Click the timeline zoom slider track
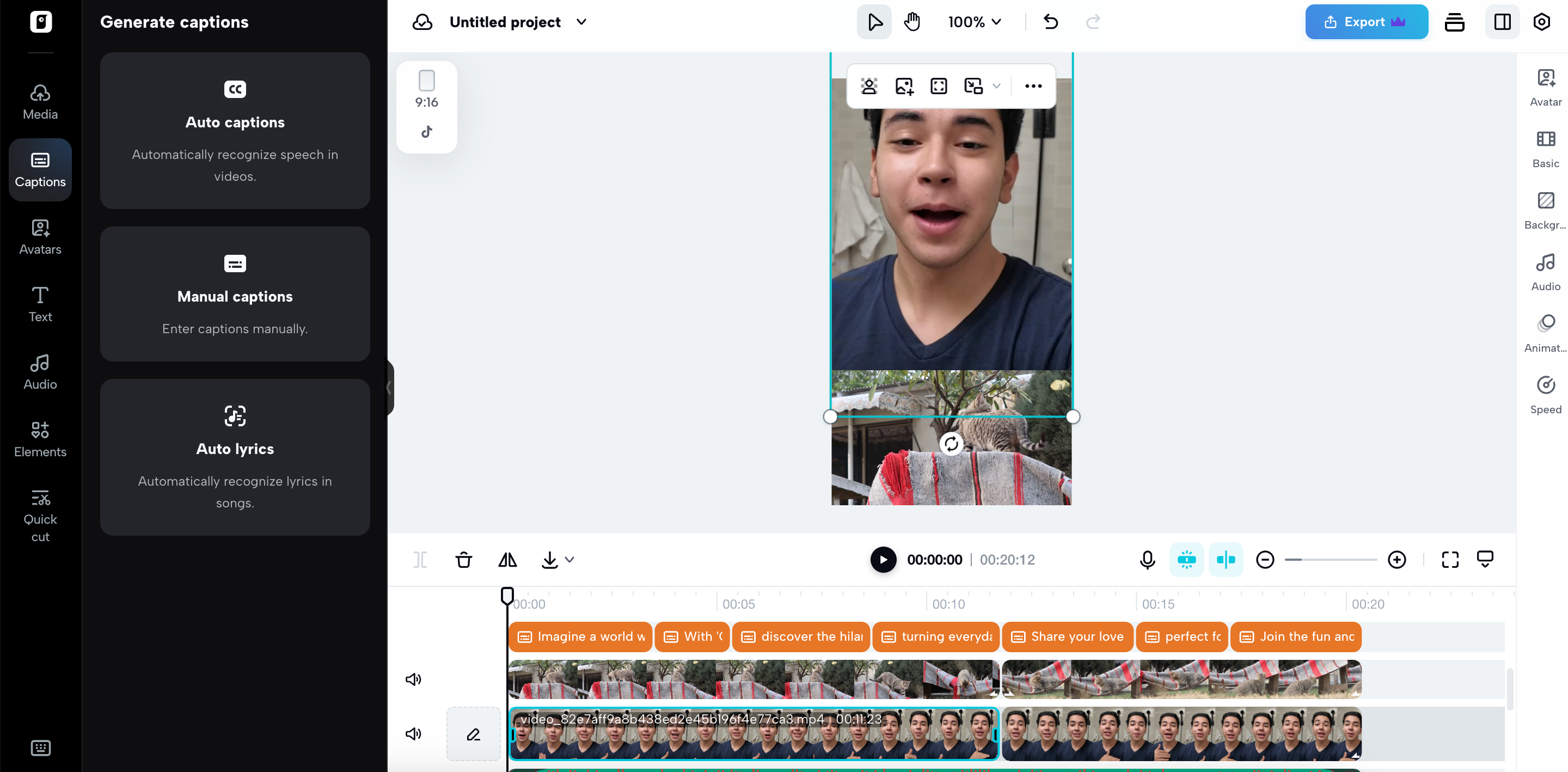Screen dimensions: 1568x772 click(1331, 560)
